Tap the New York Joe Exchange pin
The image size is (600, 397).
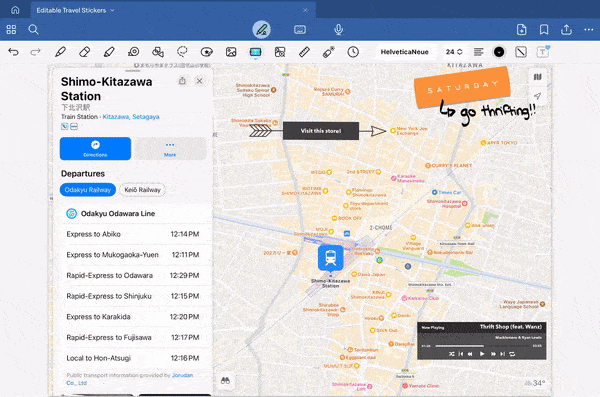(x=393, y=131)
